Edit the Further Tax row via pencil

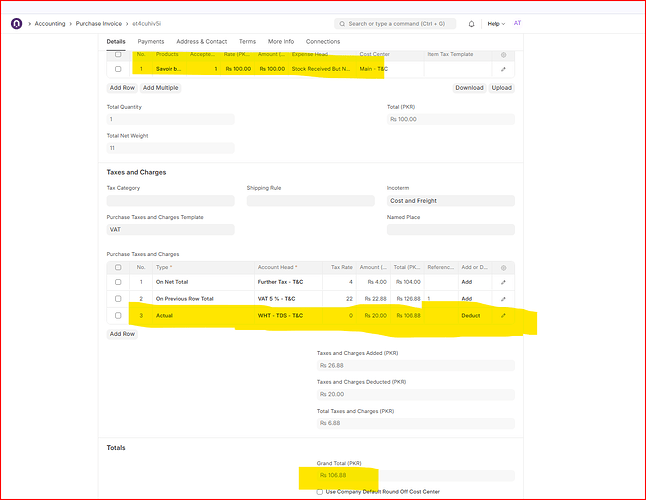click(503, 283)
